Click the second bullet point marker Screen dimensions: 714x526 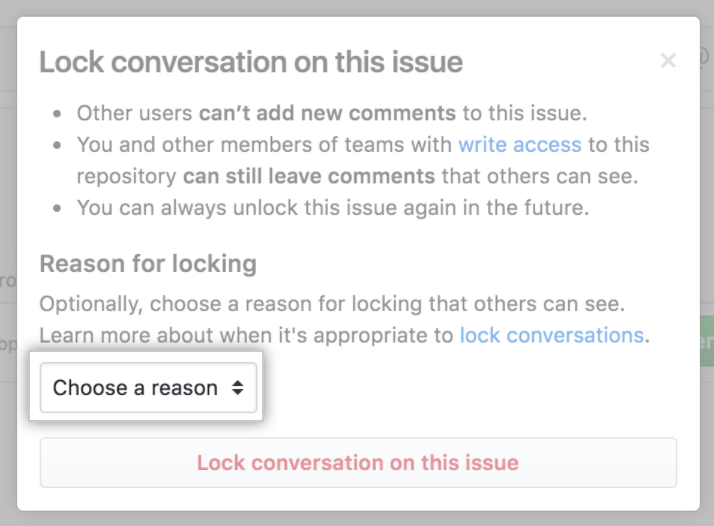coord(60,146)
